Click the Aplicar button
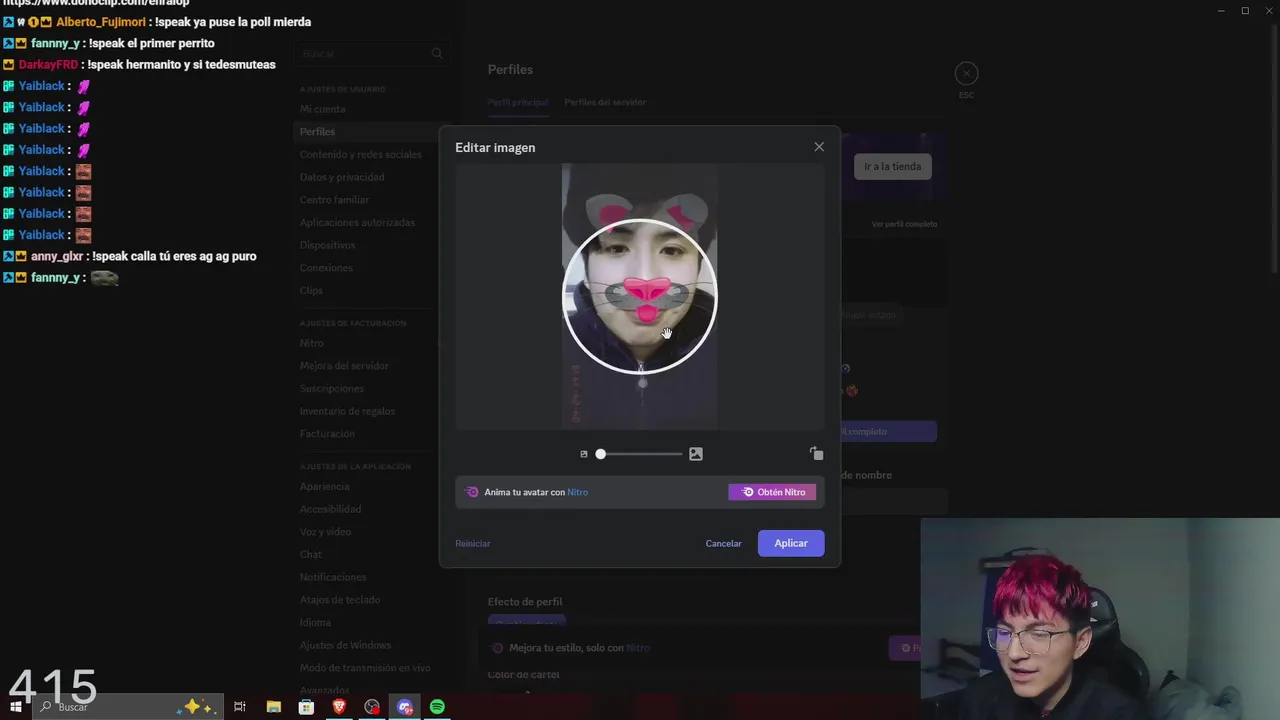 point(791,543)
